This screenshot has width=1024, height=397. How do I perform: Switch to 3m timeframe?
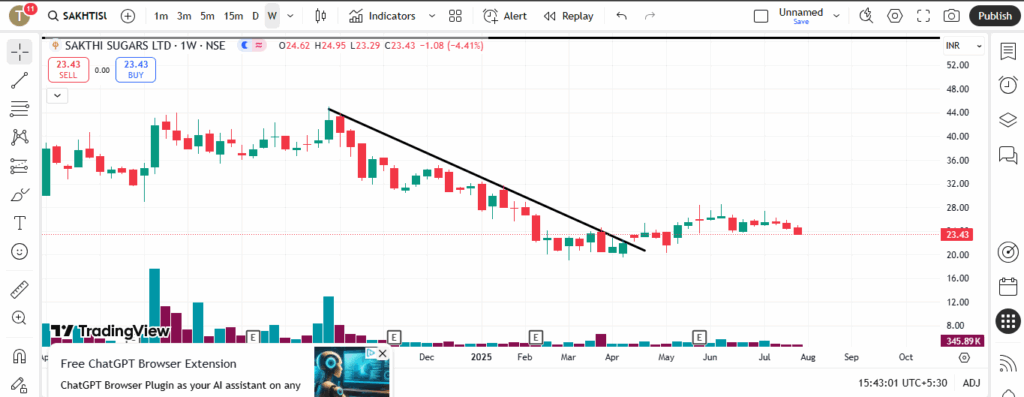pyautogui.click(x=184, y=16)
